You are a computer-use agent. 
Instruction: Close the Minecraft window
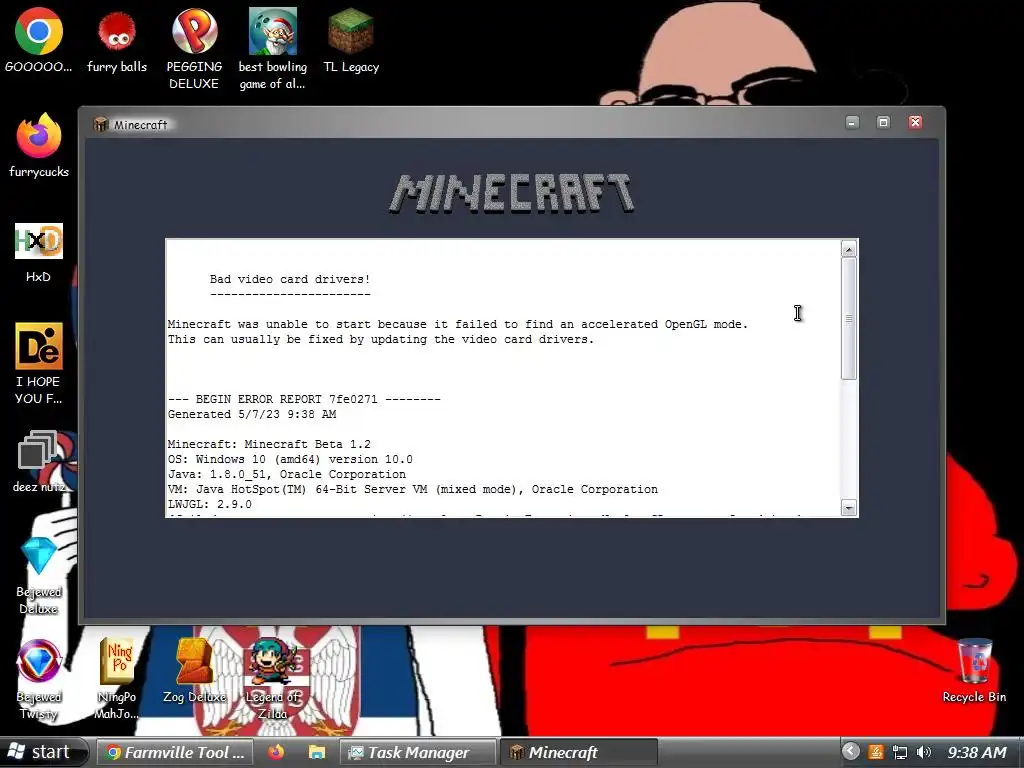click(x=915, y=123)
